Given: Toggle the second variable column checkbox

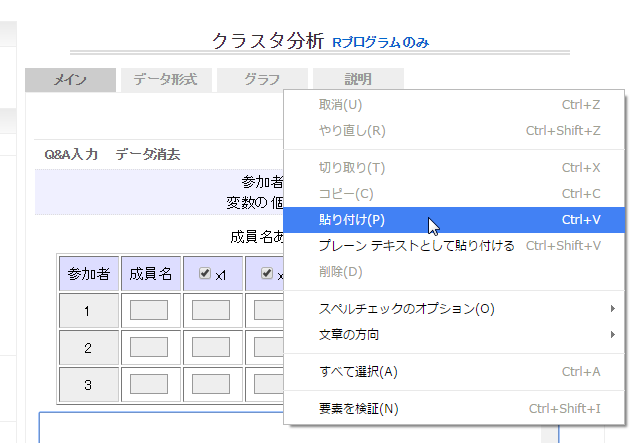Looking at the screenshot, I should pyautogui.click(x=267, y=273).
